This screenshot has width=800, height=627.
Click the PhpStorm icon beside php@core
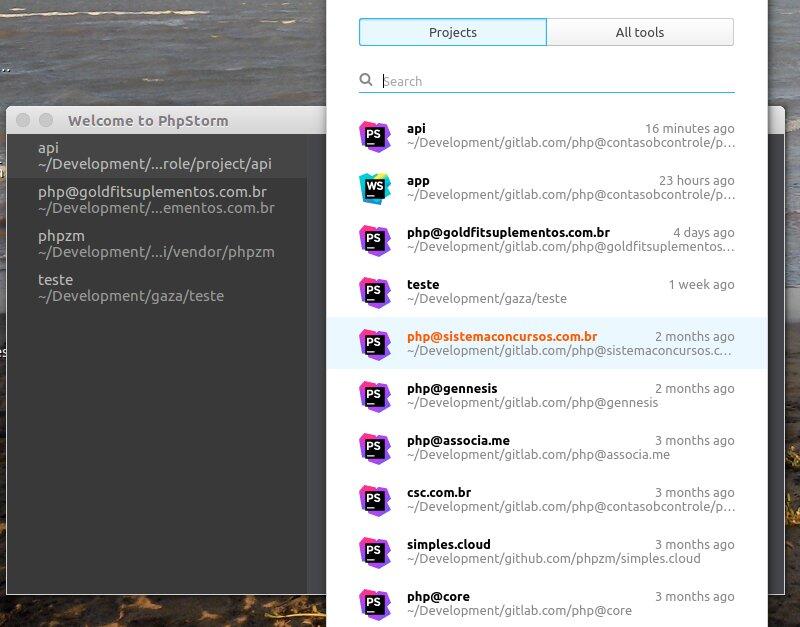(375, 604)
